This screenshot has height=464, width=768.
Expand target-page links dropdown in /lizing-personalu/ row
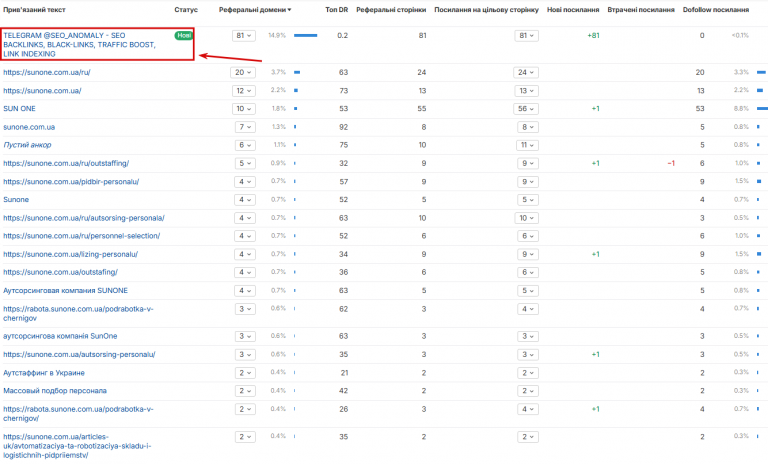(528, 254)
